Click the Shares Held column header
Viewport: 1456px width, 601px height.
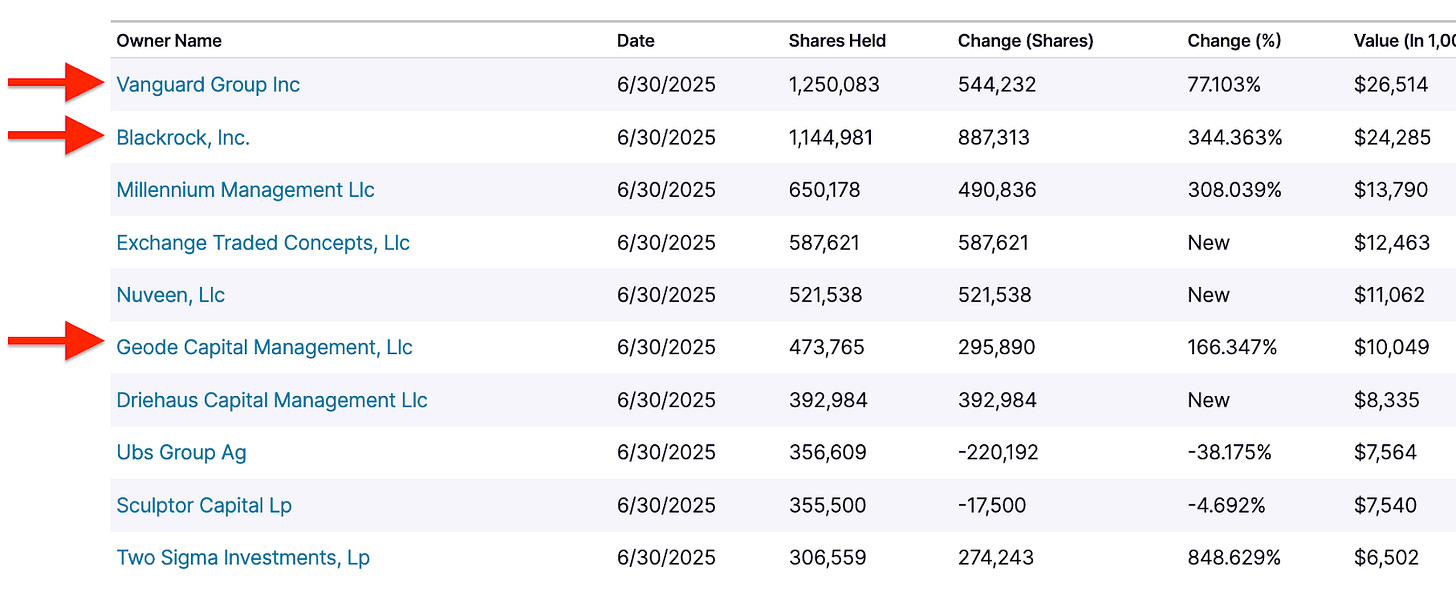click(x=837, y=41)
